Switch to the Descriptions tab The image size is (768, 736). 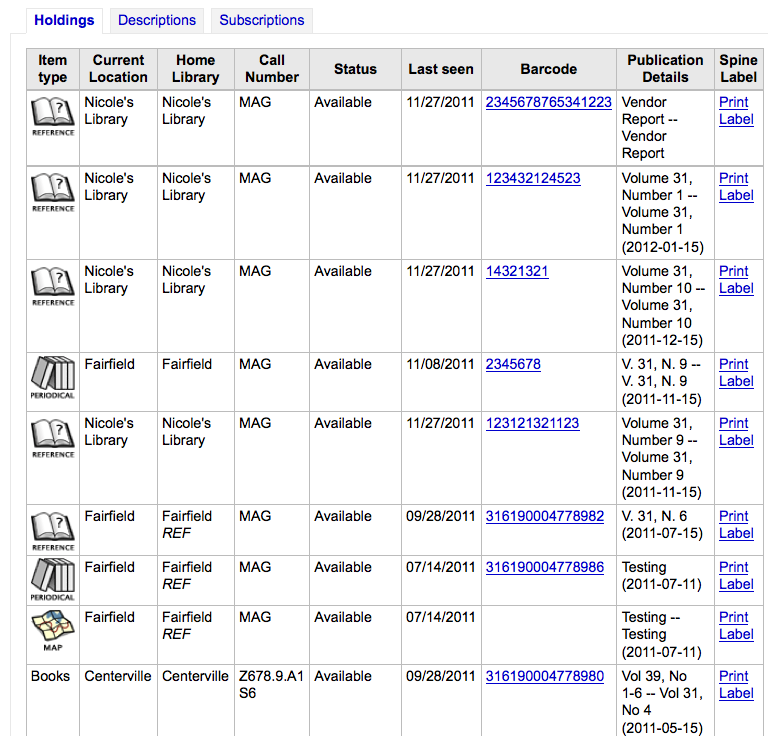pyautogui.click(x=157, y=20)
